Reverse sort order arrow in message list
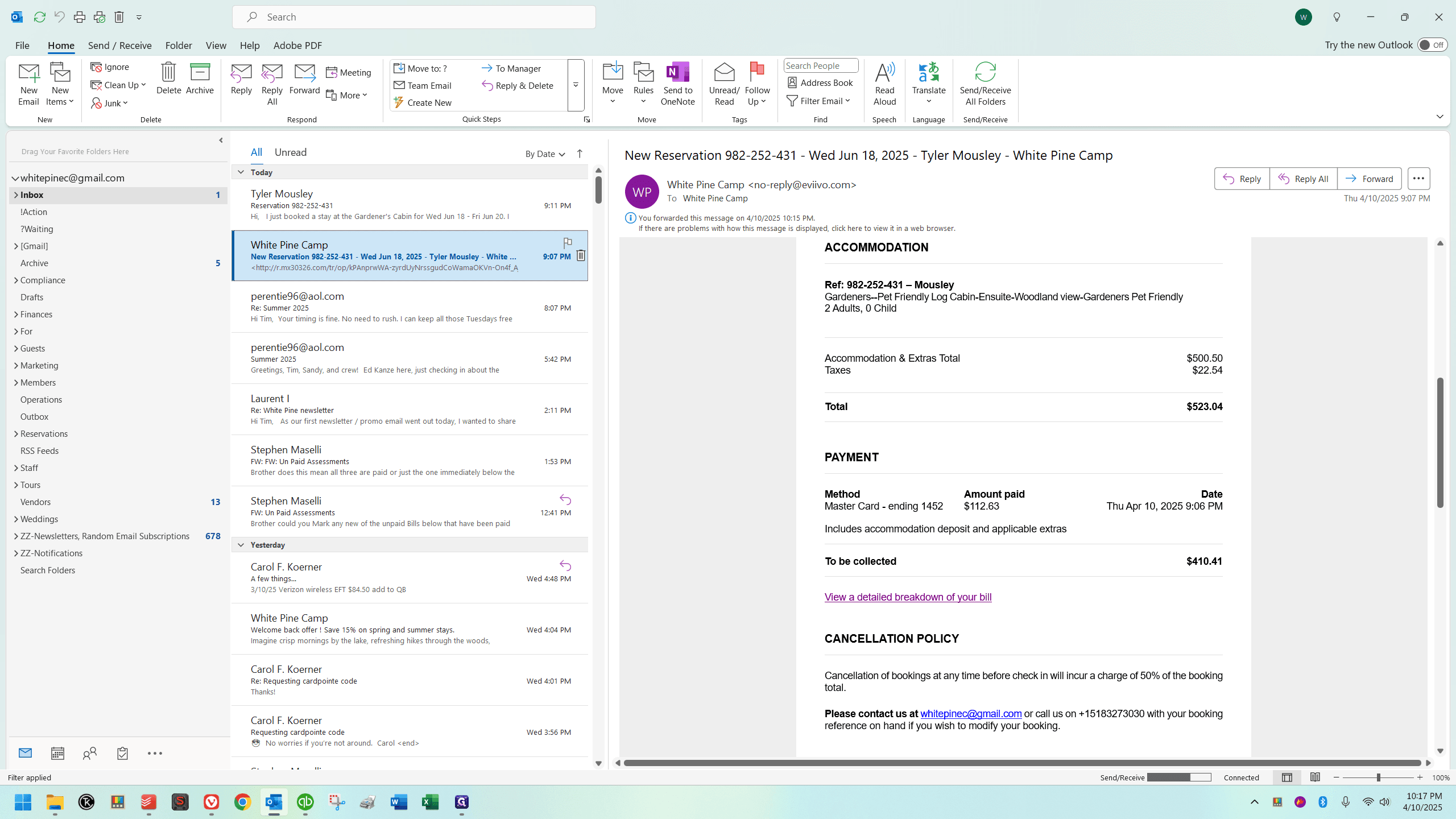Image resolution: width=1456 pixels, height=819 pixels. click(x=580, y=154)
